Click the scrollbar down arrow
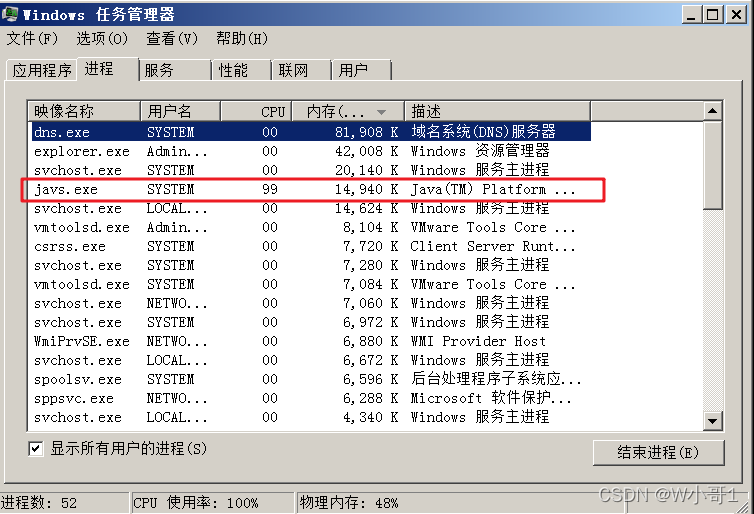Screen dimensions: 754x514 [712, 421]
